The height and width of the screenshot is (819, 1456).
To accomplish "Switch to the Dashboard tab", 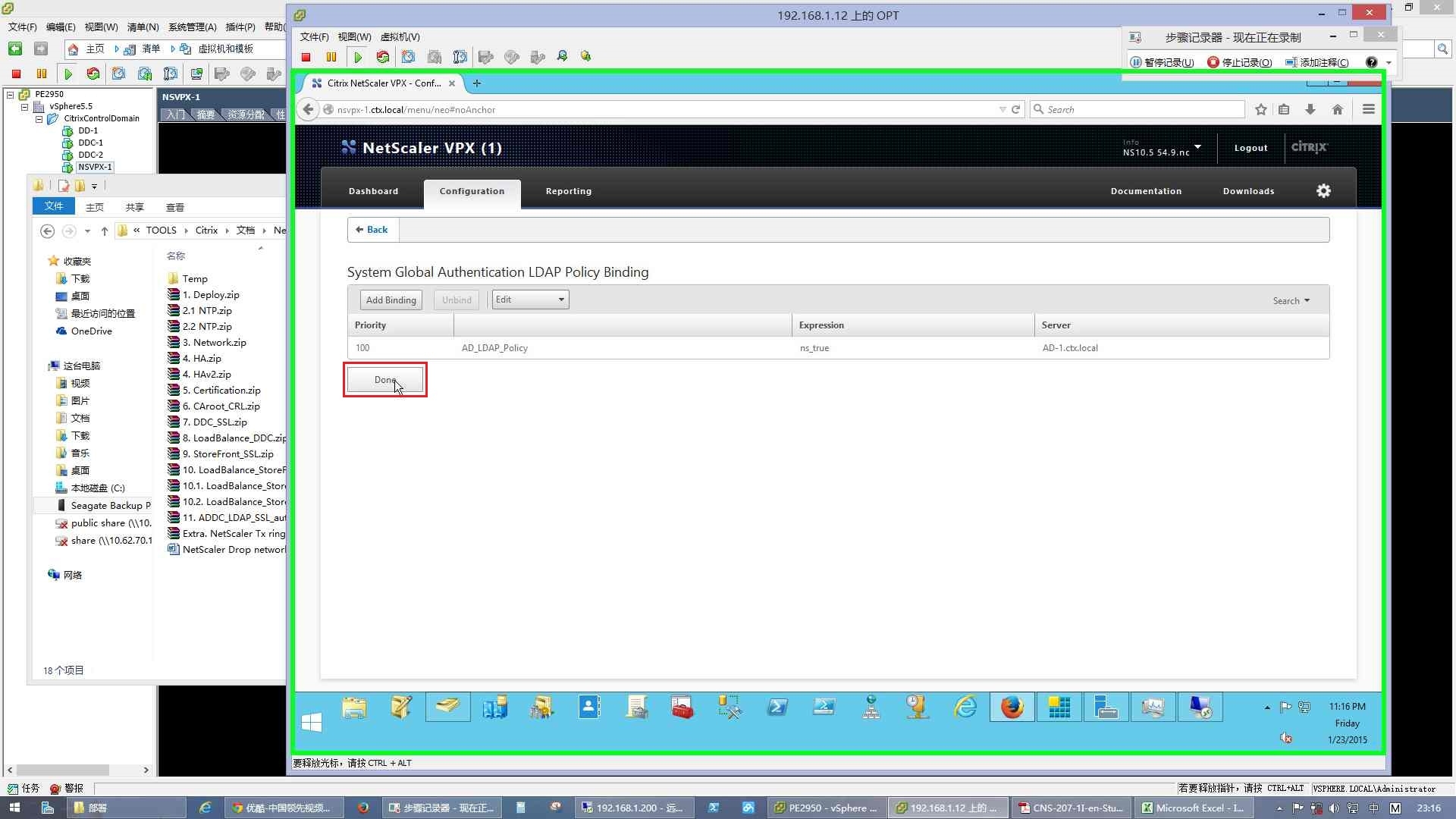I will coord(373,191).
